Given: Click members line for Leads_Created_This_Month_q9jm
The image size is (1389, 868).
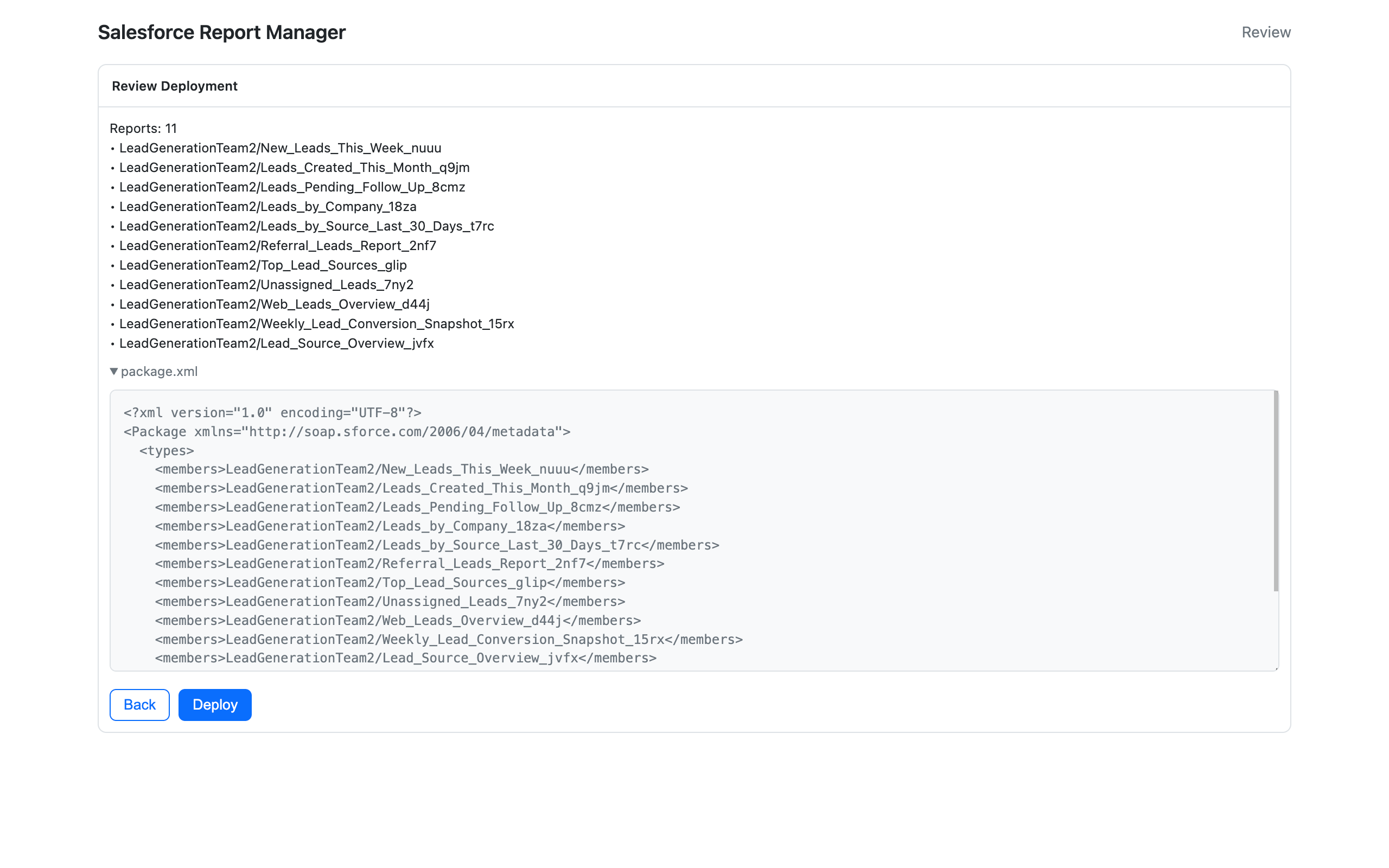Looking at the screenshot, I should coord(421,489).
